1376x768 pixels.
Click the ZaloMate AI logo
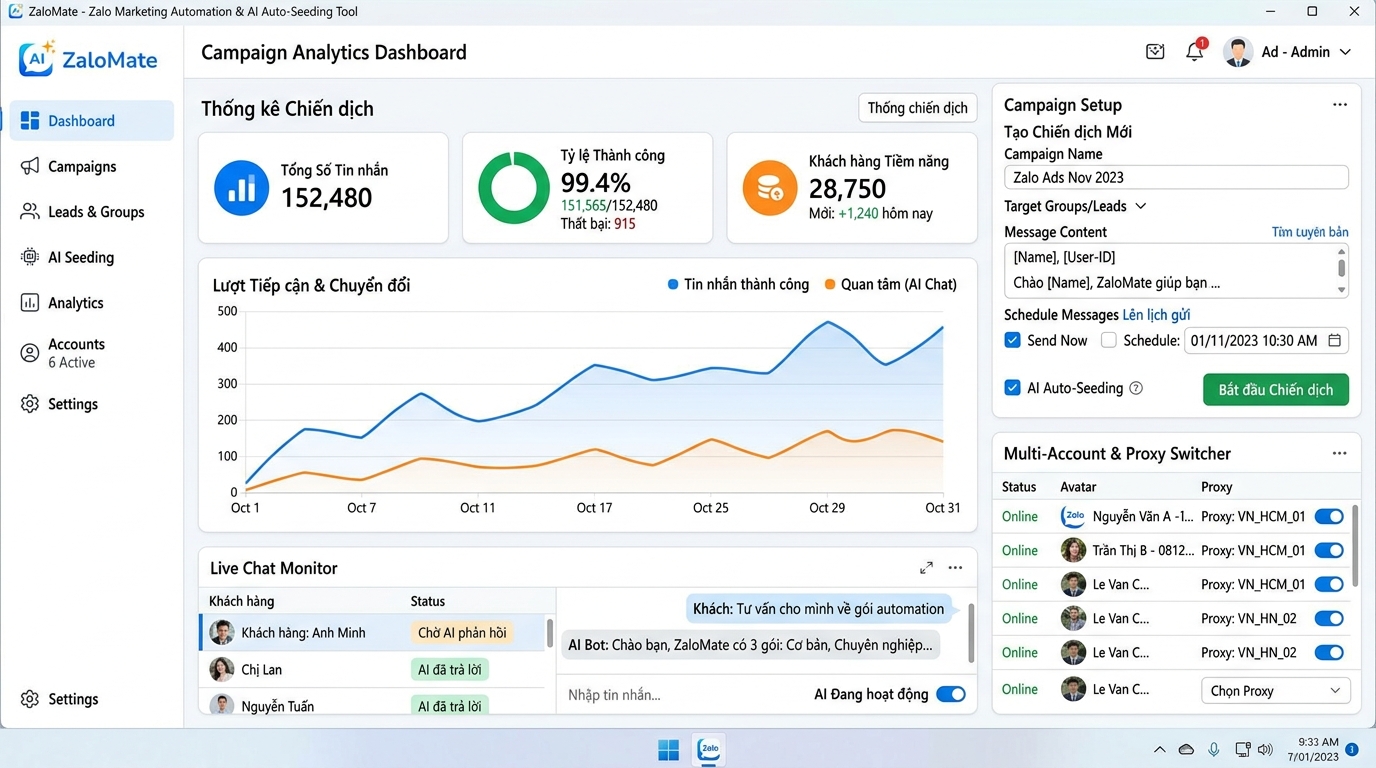[88, 59]
